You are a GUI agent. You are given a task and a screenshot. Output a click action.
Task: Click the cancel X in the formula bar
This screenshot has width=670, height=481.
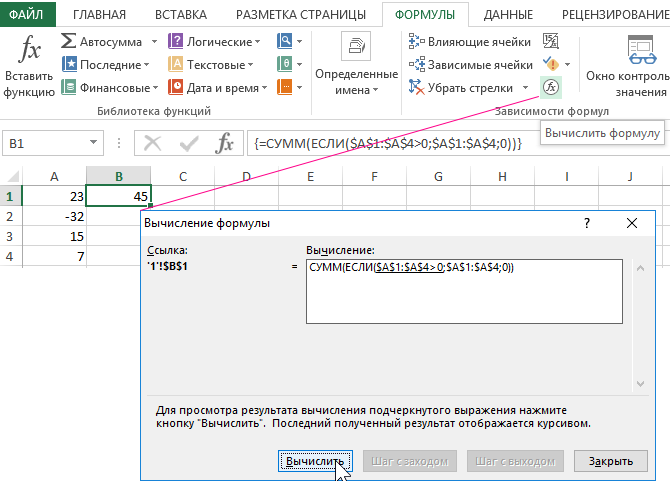[x=153, y=143]
